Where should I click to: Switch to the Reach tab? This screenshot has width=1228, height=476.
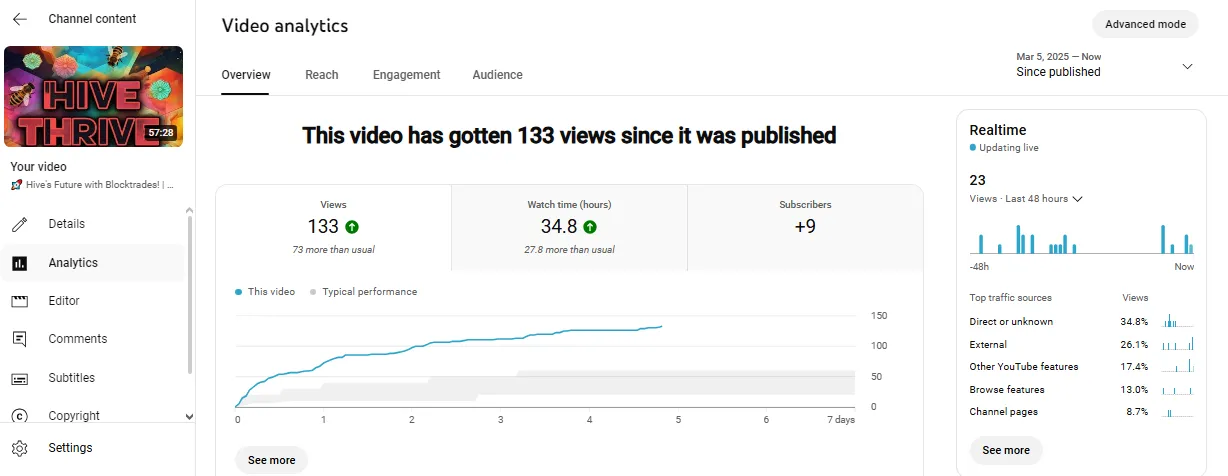point(322,75)
